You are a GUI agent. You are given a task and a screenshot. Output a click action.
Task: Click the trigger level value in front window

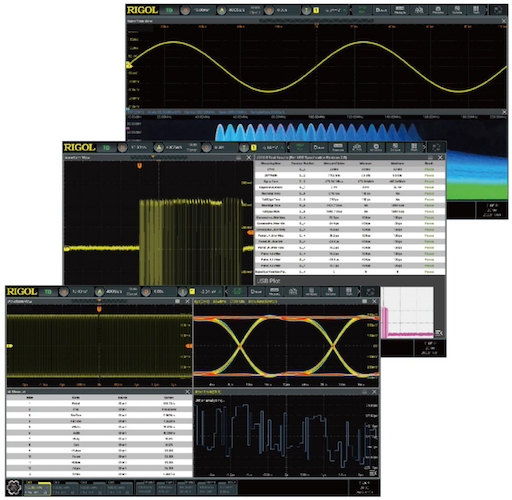[208, 292]
